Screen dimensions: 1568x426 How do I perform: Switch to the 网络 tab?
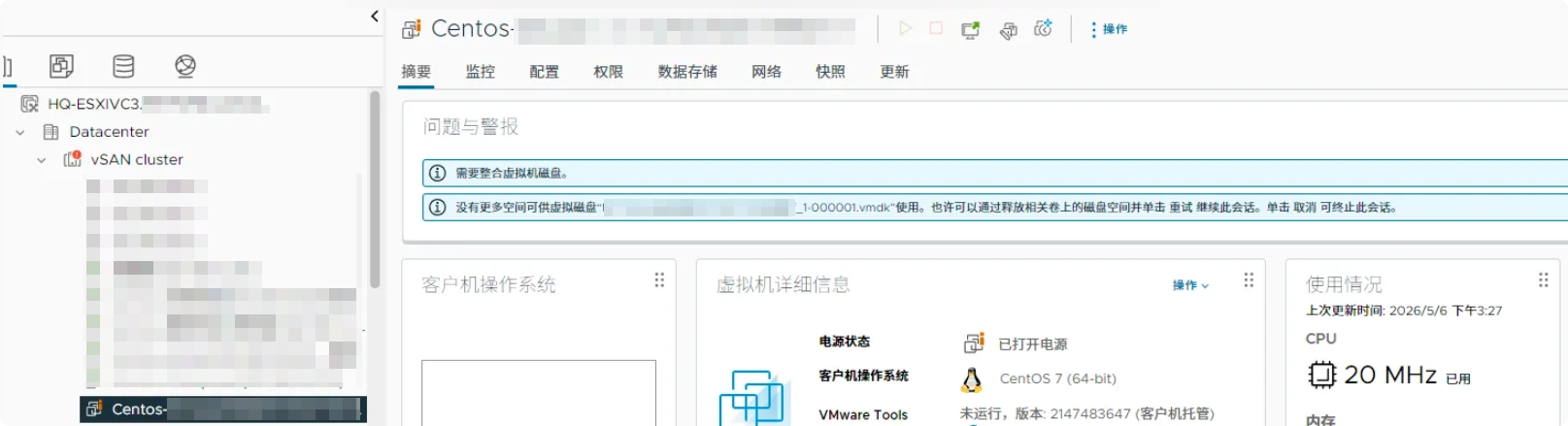[x=766, y=72]
